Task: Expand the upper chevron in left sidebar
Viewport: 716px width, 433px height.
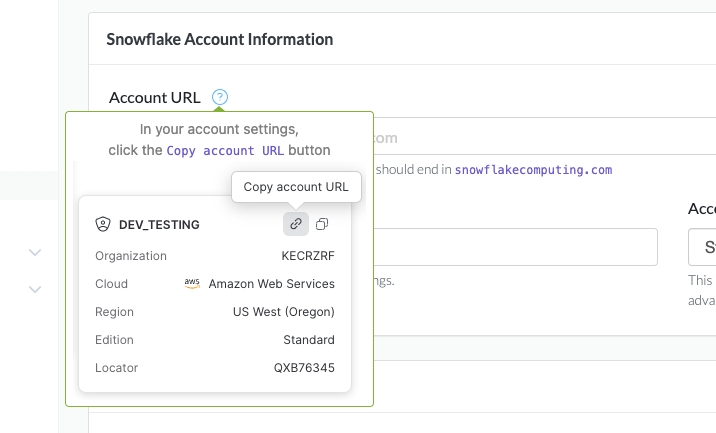Action: (x=35, y=253)
